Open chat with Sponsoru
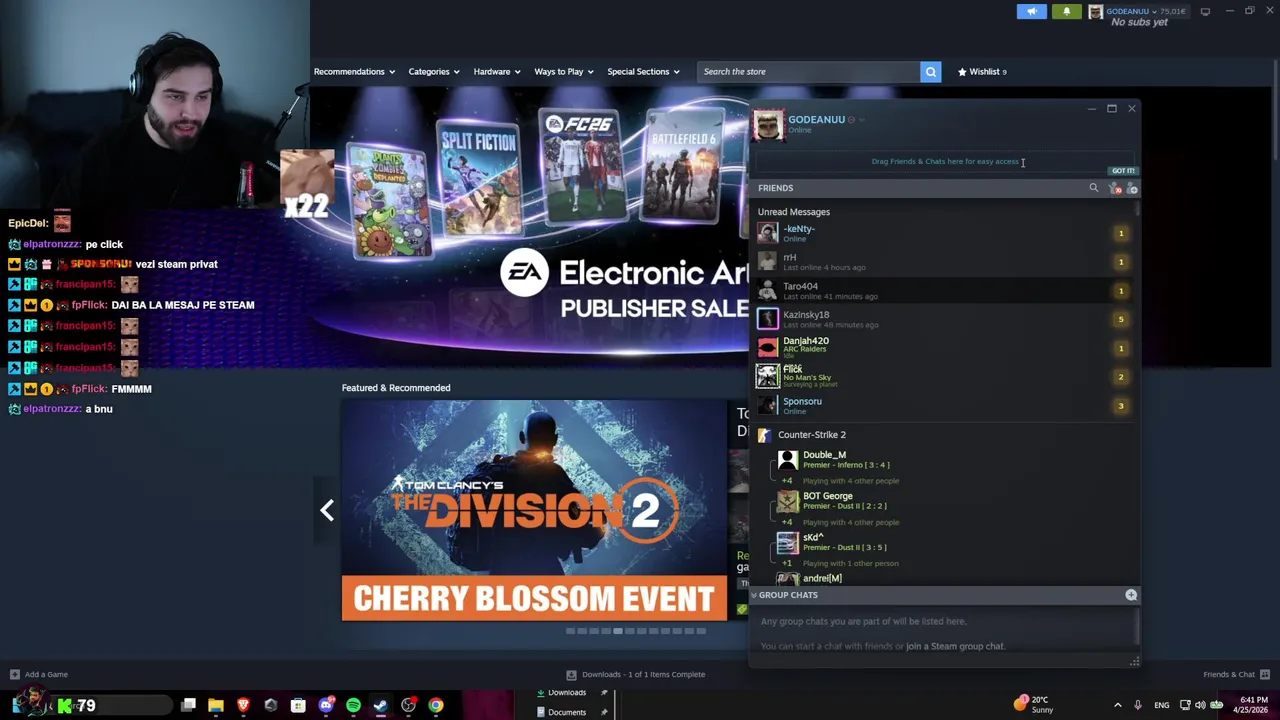This screenshot has width=1280, height=720. point(943,405)
